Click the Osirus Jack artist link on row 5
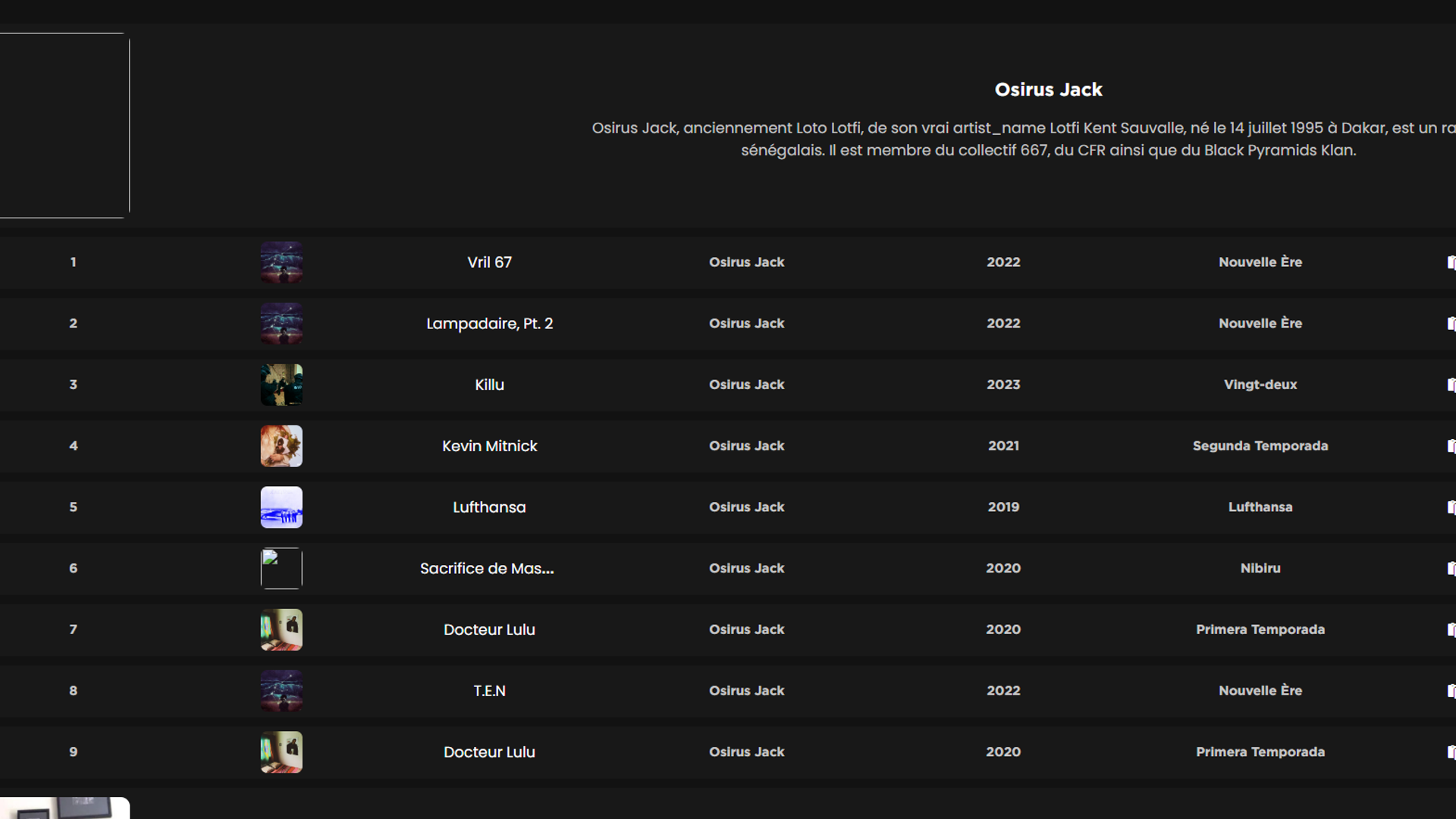The height and width of the screenshot is (819, 1456). pyautogui.click(x=746, y=507)
